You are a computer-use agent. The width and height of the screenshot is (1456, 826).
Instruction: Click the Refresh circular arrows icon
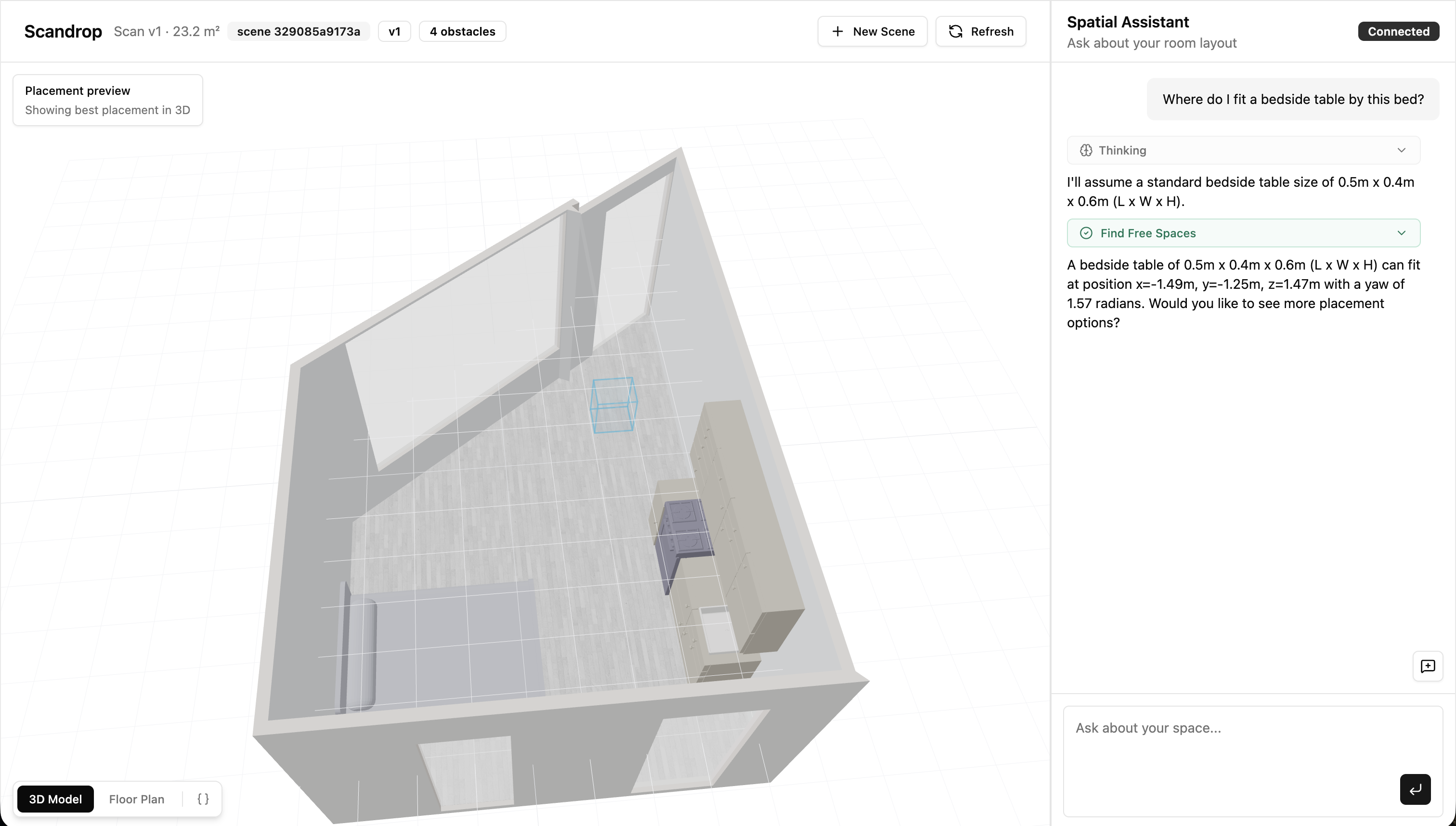956,31
